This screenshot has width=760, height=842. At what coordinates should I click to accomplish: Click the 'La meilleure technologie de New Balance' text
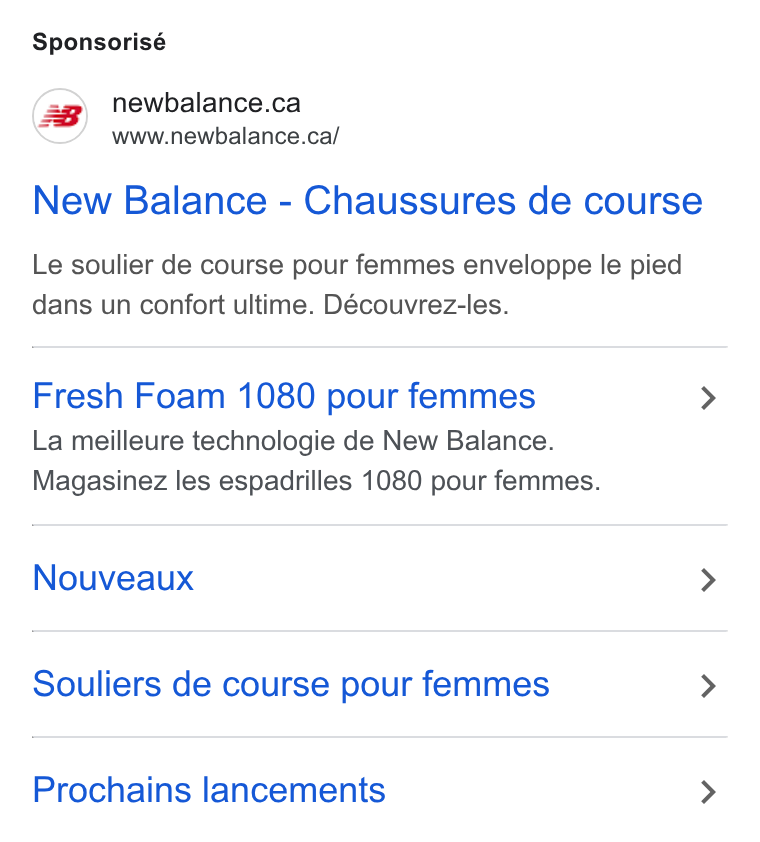click(293, 441)
